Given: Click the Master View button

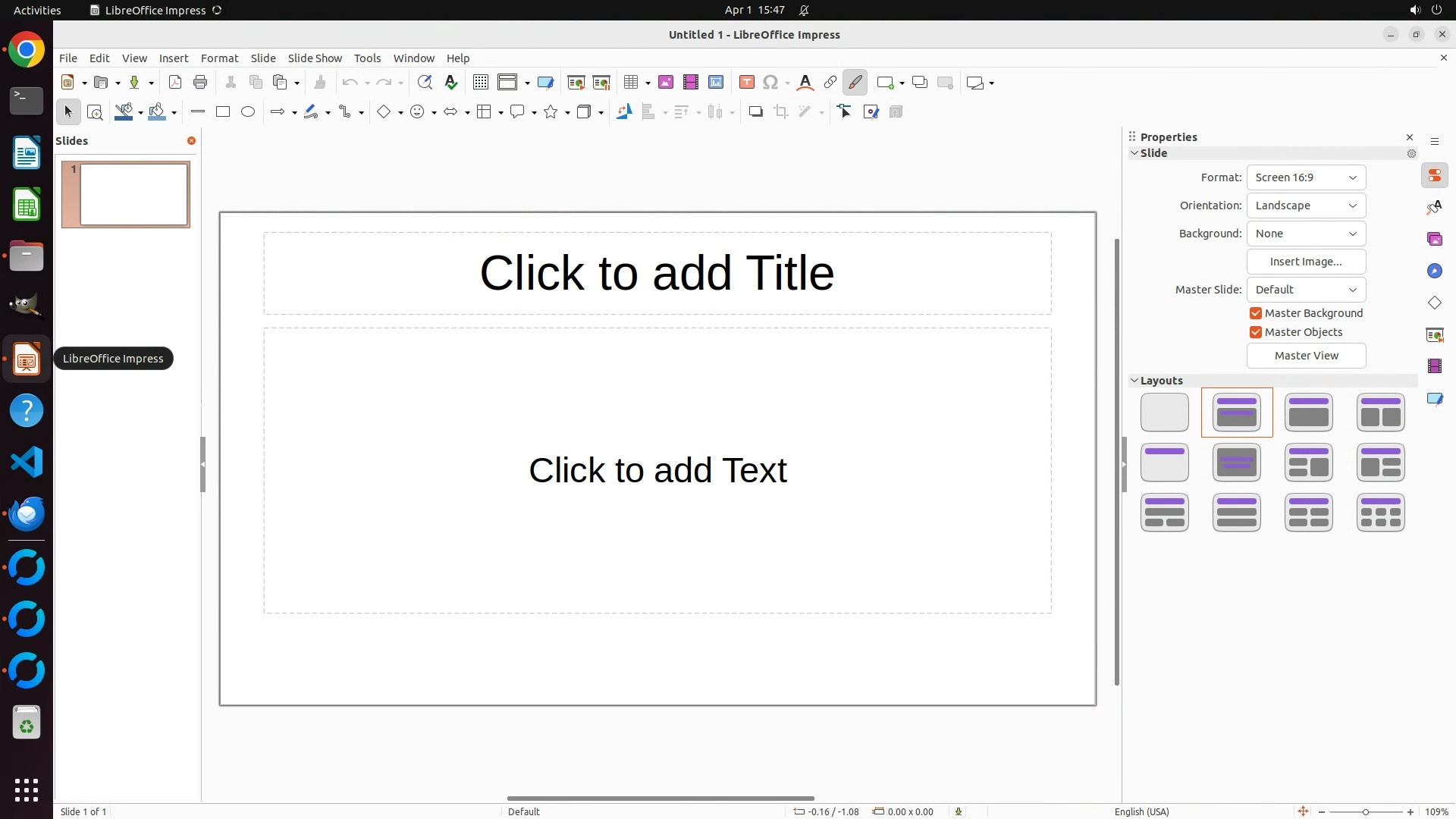Looking at the screenshot, I should coord(1306,356).
